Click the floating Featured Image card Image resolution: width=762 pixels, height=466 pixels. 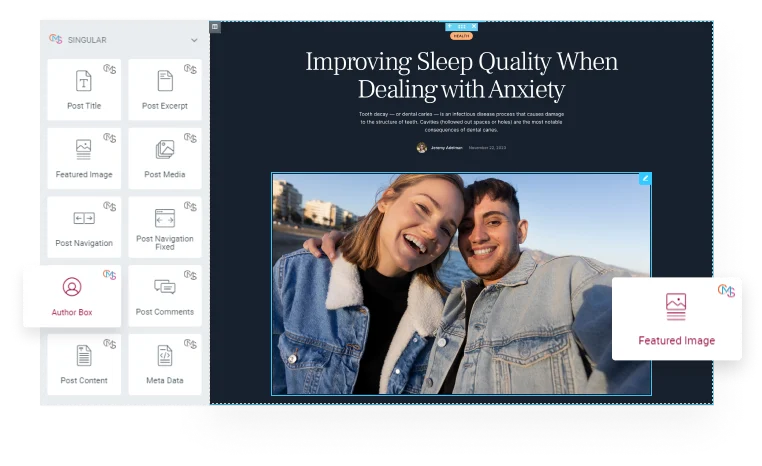pyautogui.click(x=676, y=319)
